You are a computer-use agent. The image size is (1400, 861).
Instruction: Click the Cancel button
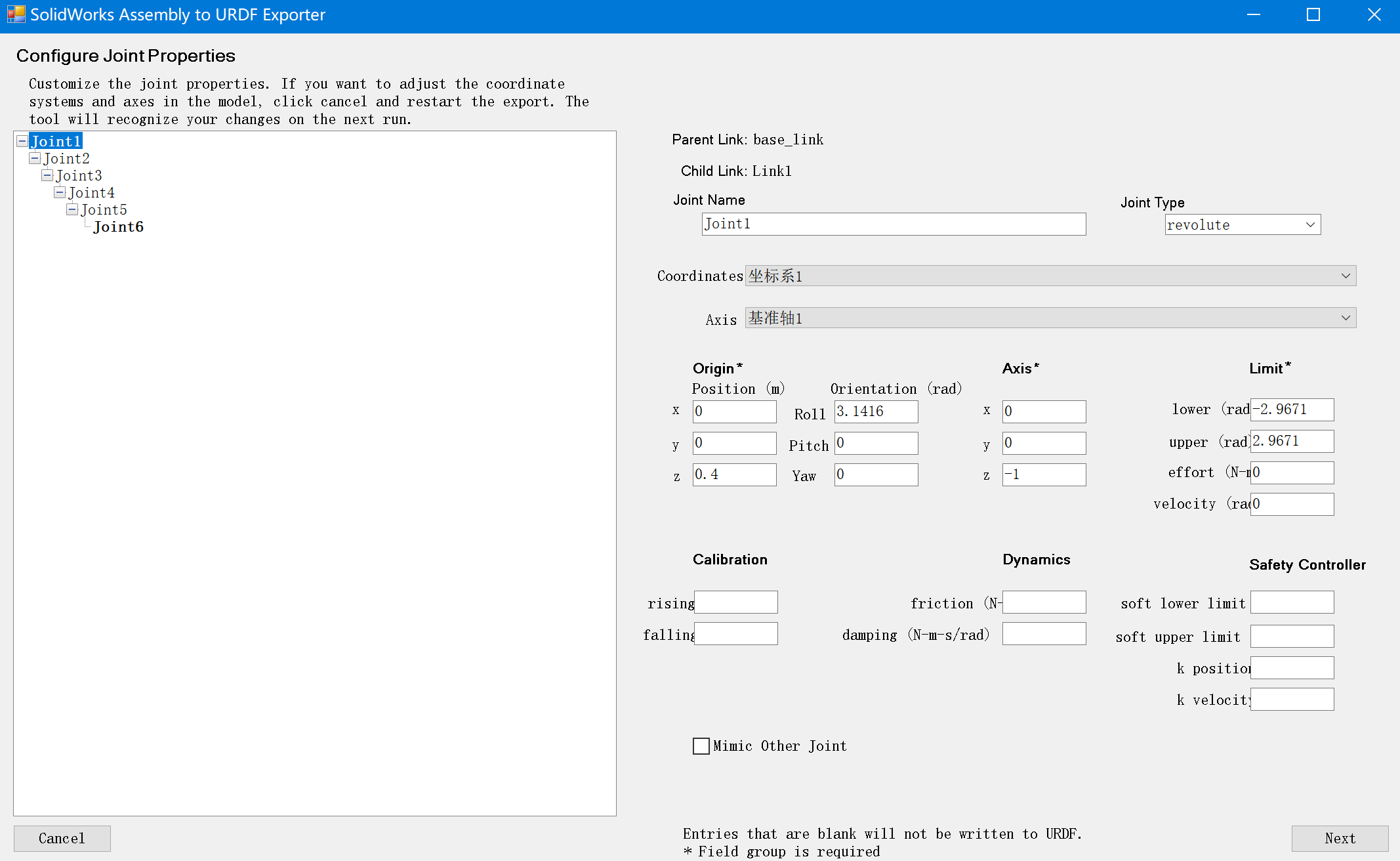click(62, 838)
